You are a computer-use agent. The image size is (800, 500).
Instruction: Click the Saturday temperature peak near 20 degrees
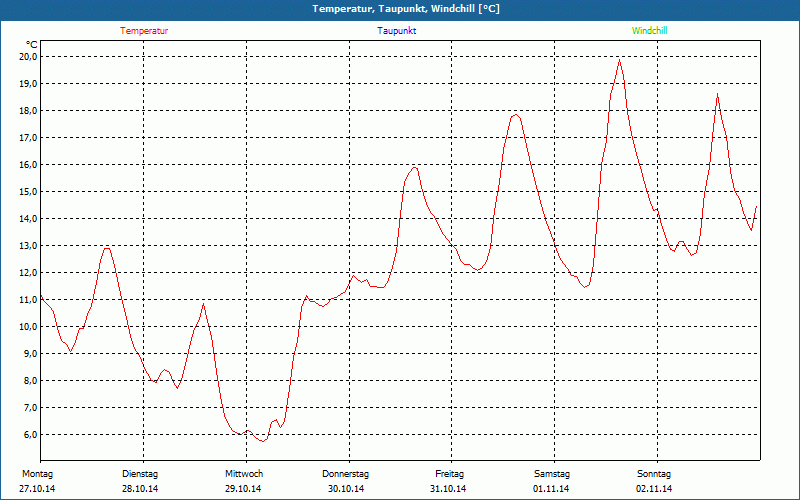(619, 60)
